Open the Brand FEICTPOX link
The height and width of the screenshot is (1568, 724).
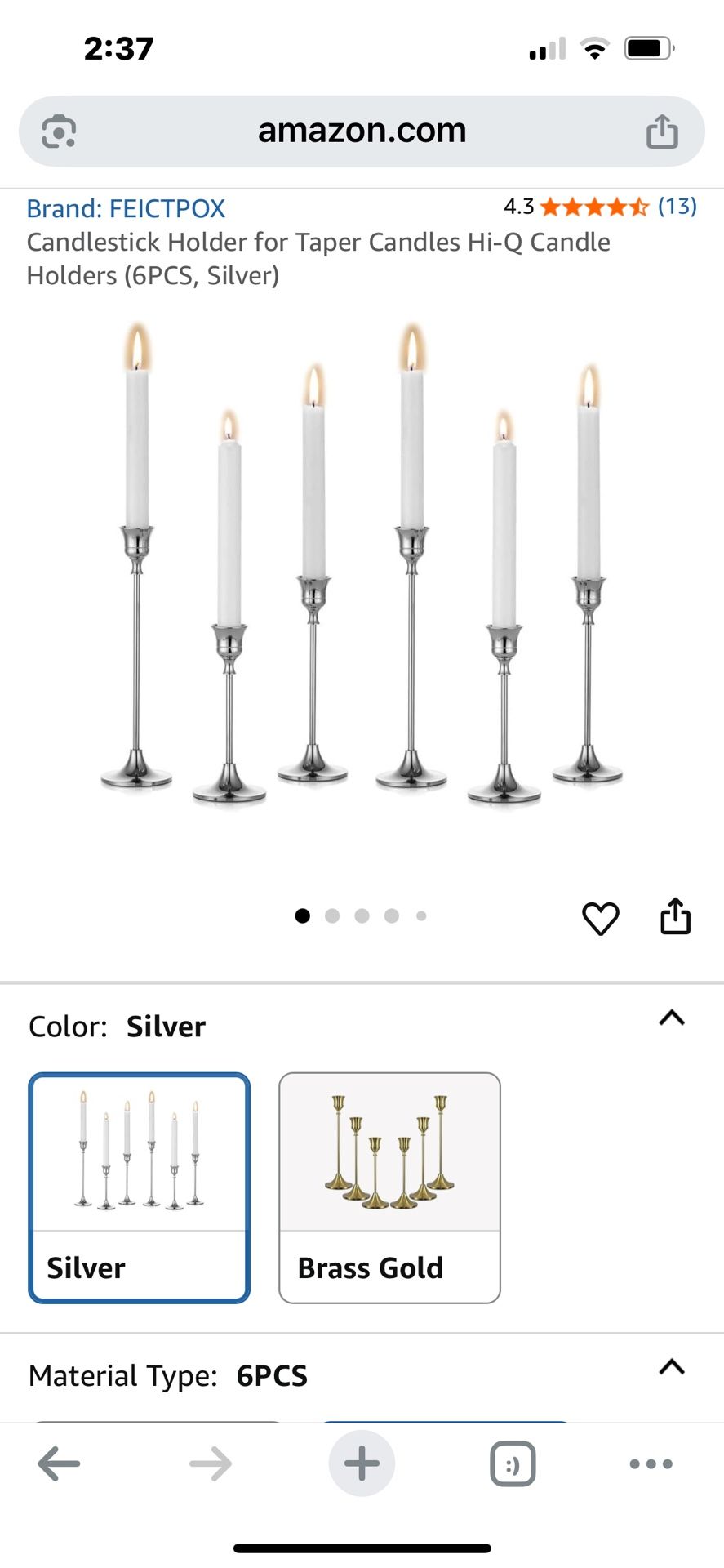click(x=127, y=208)
